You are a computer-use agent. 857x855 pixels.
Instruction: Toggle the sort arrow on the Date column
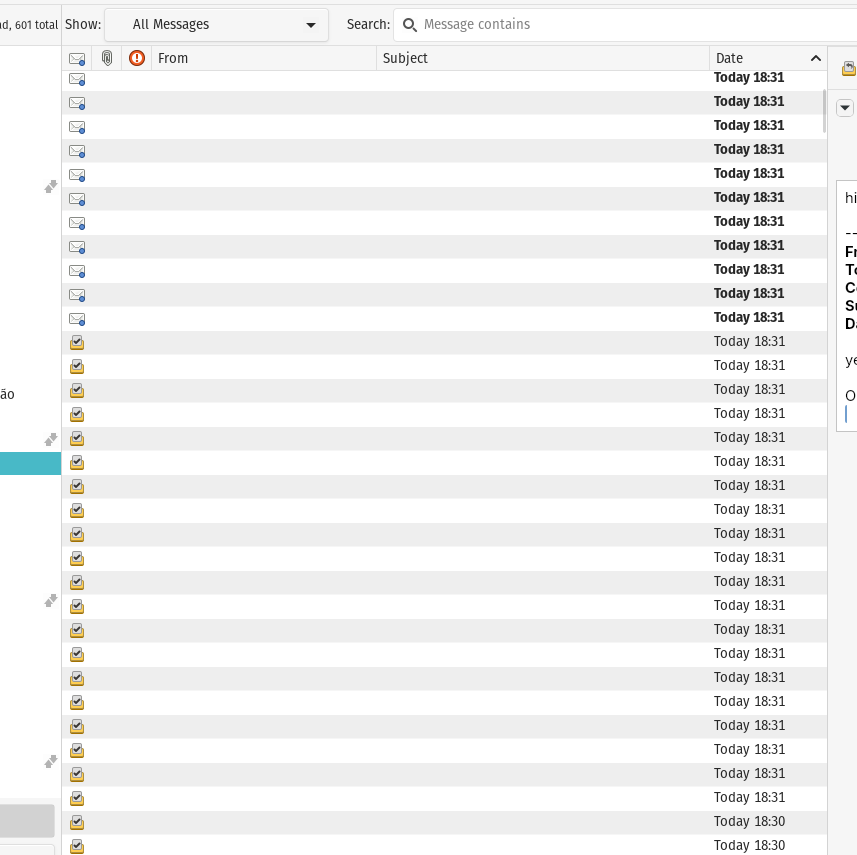click(x=815, y=58)
